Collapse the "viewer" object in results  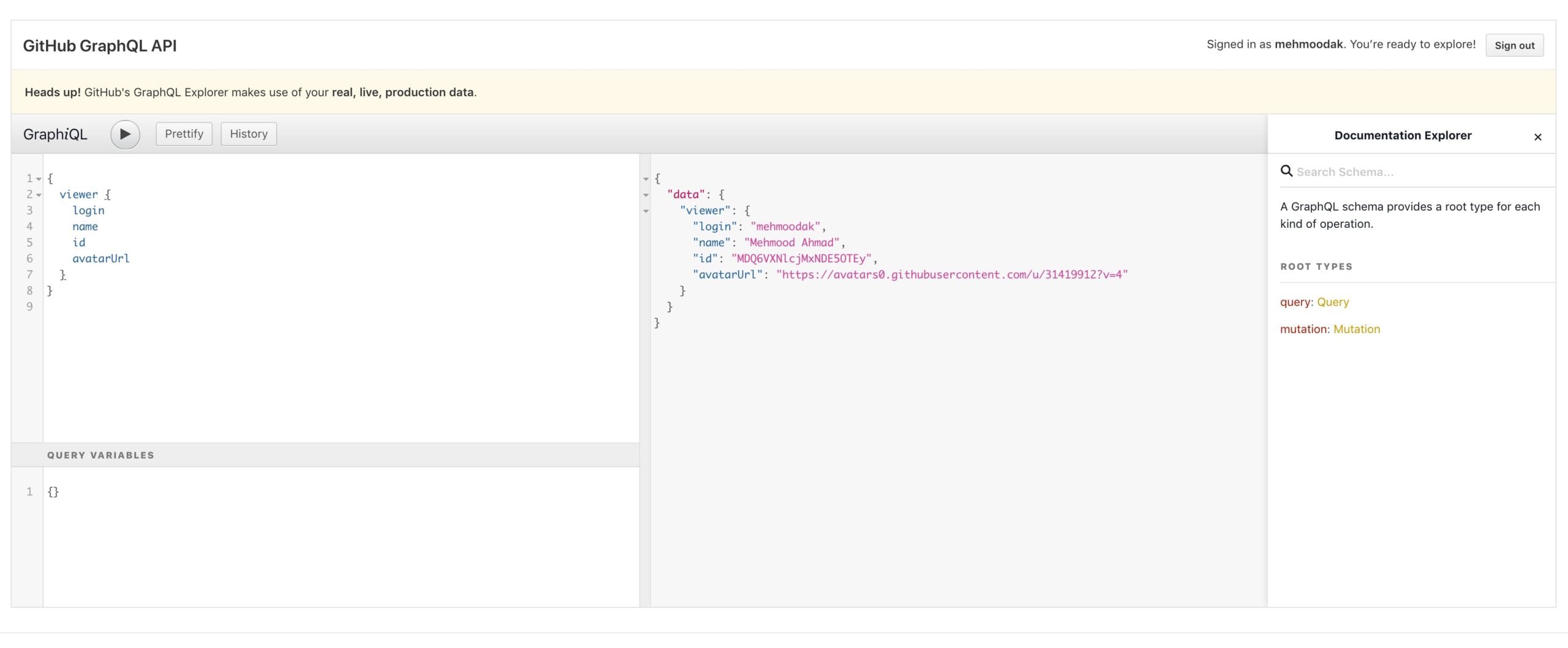click(646, 211)
